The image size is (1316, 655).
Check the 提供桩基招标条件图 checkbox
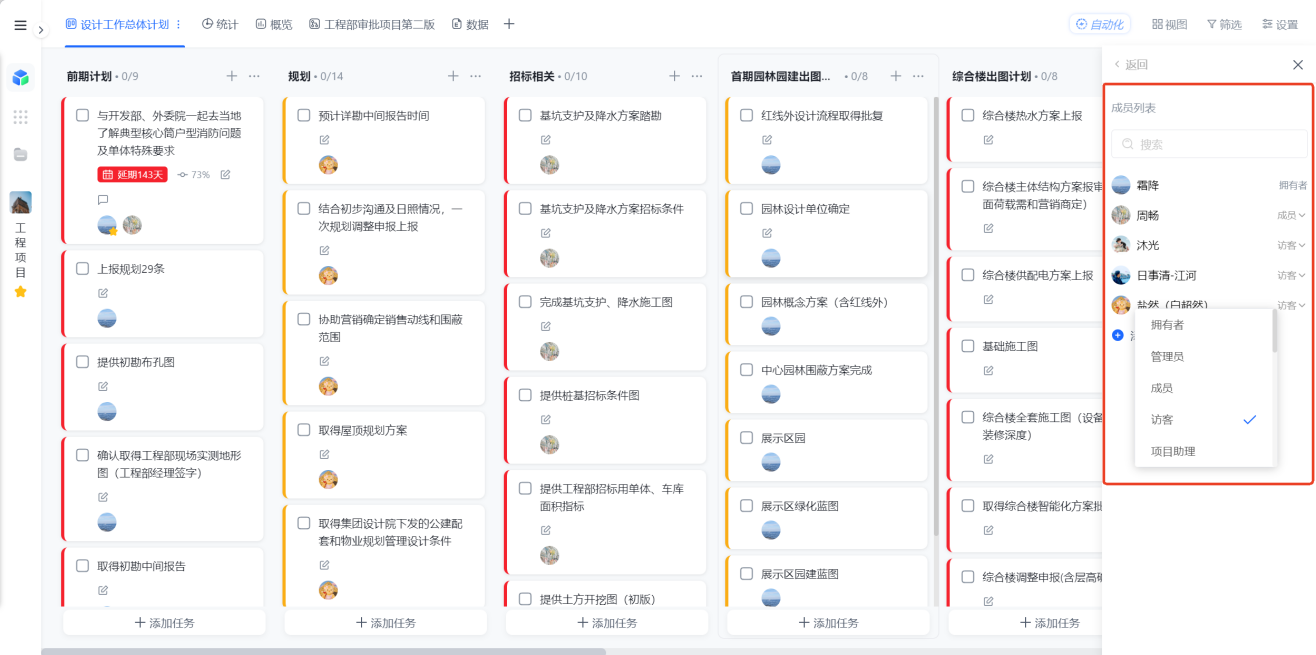coord(525,395)
